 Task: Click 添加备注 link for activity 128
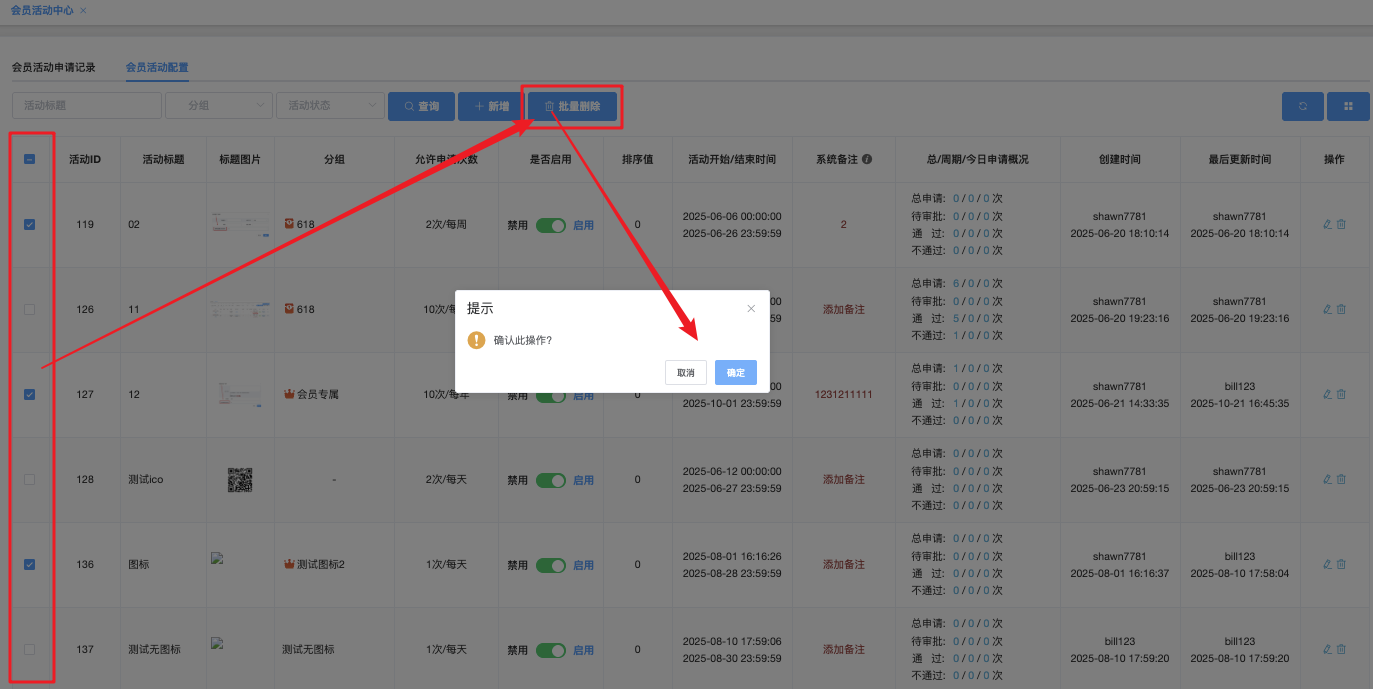(x=843, y=480)
